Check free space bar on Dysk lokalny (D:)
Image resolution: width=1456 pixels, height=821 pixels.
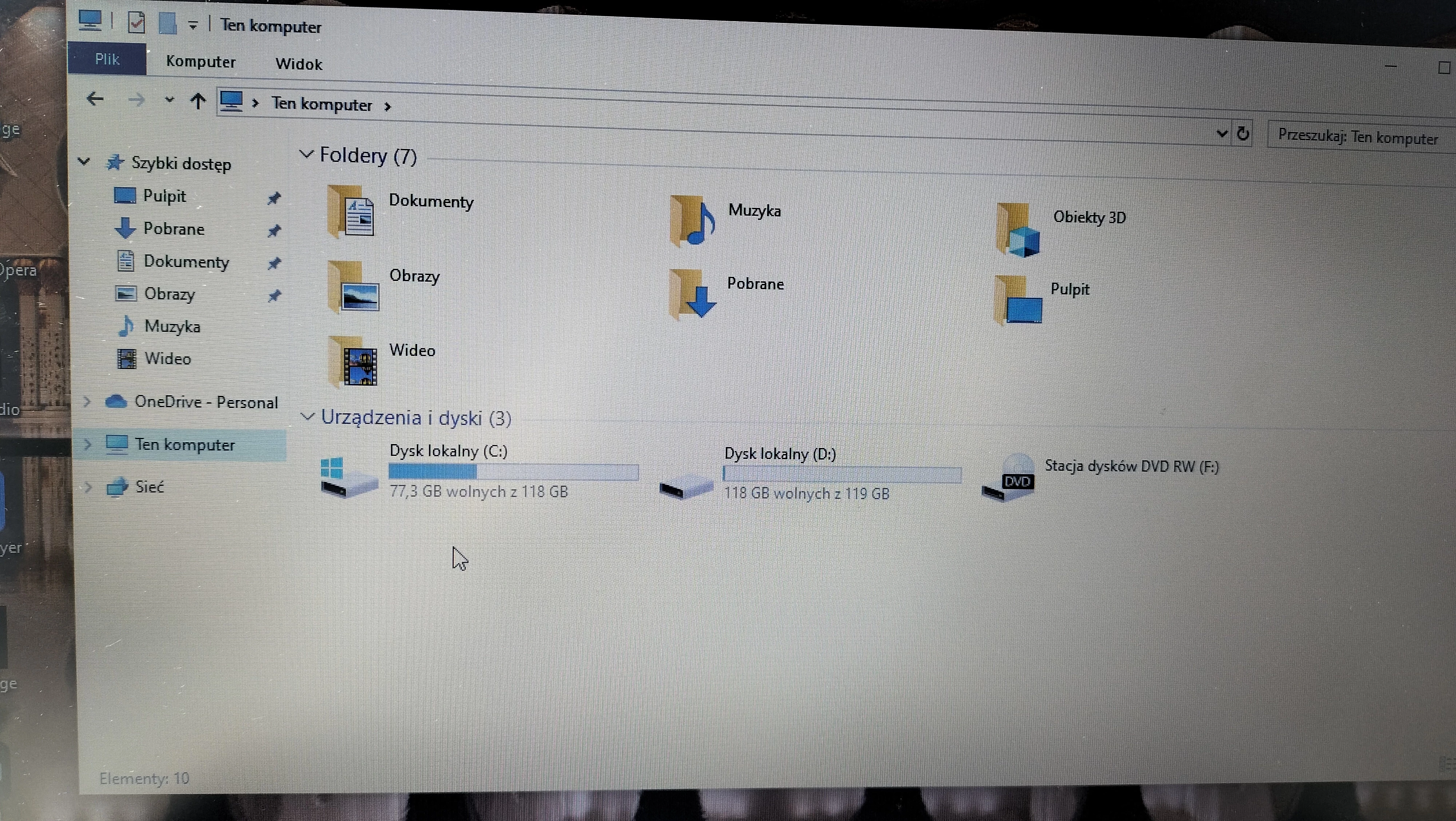point(842,473)
